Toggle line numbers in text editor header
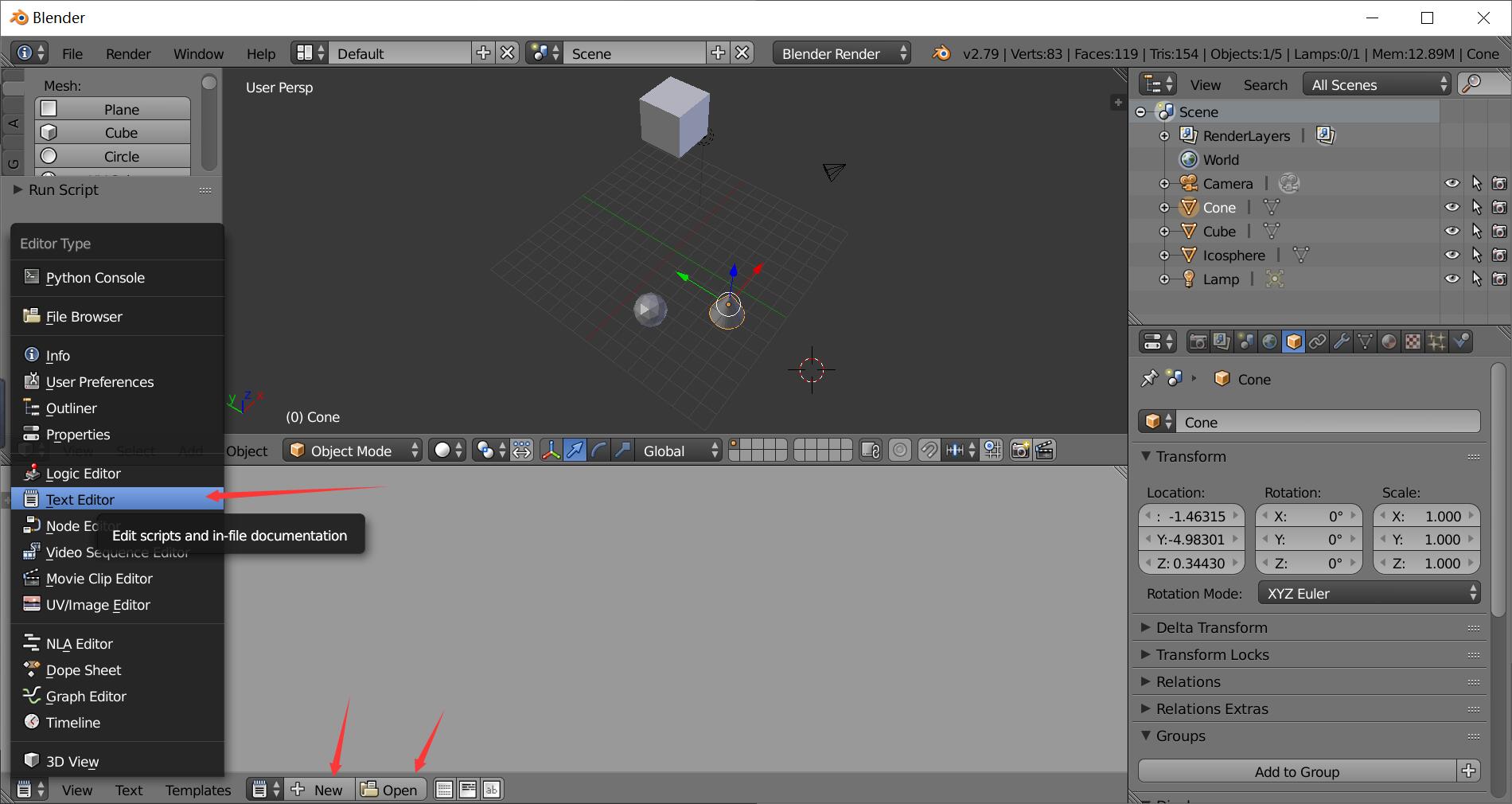Viewport: 1512px width, 804px height. tap(444, 790)
